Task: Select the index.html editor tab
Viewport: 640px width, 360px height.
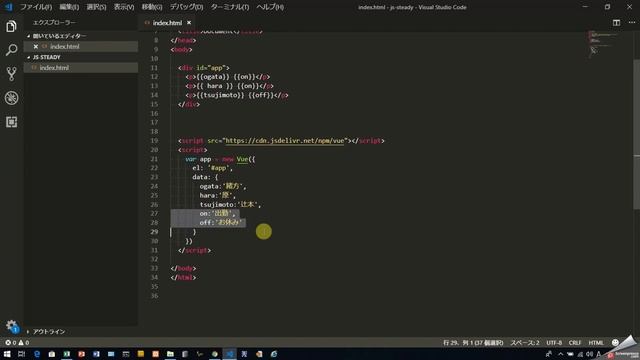Action: [167, 23]
